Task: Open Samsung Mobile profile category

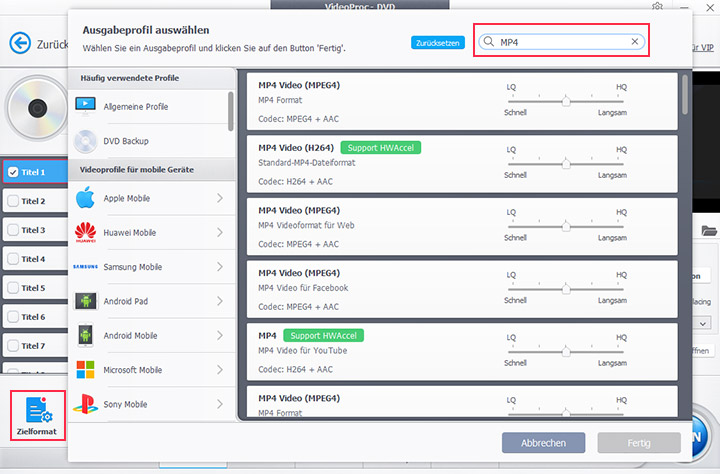Action: pyautogui.click(x=151, y=267)
